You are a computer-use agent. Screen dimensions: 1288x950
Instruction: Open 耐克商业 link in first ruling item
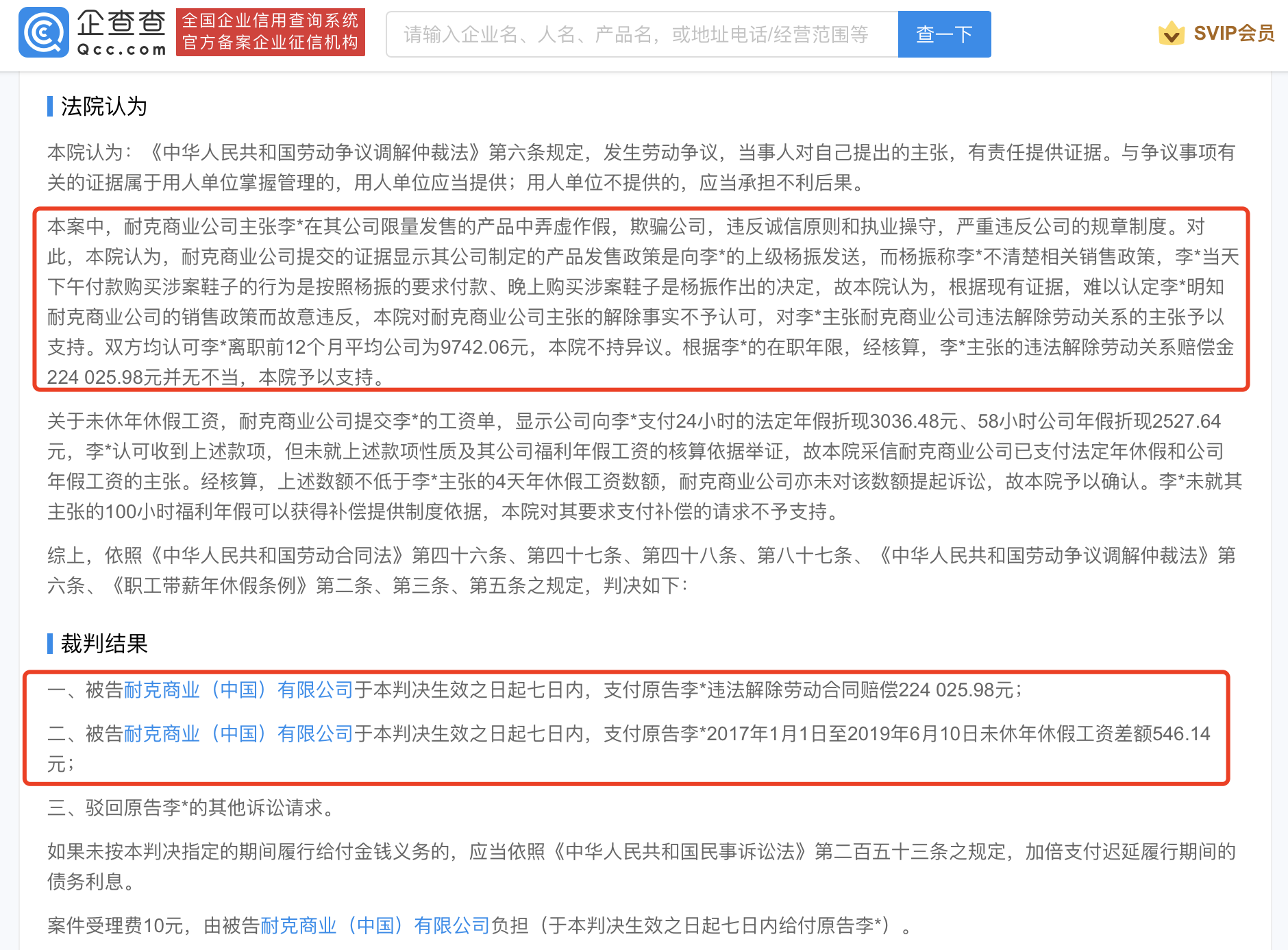click(x=238, y=690)
